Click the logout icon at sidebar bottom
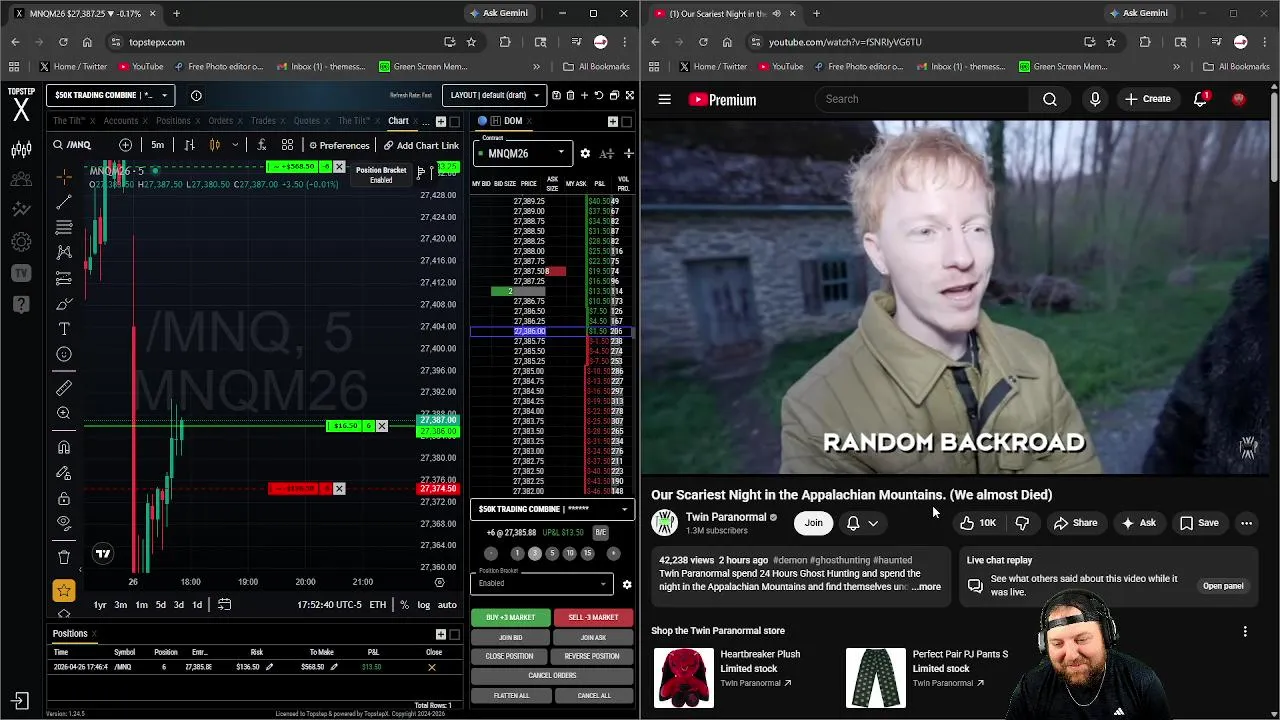1280x720 pixels. tap(21, 701)
